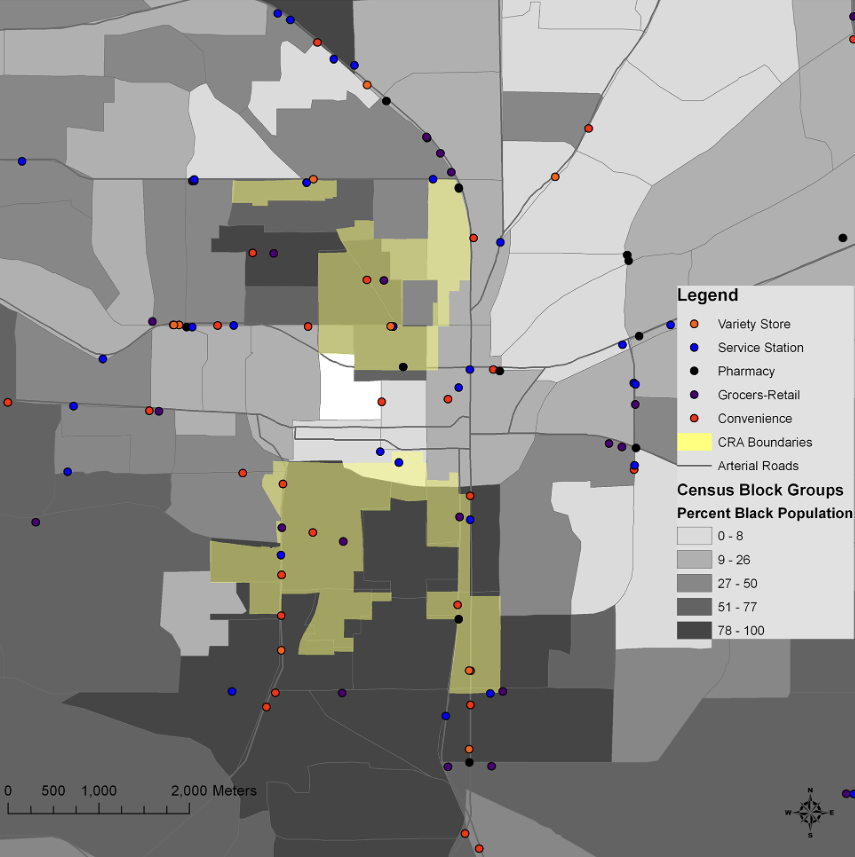Click the Service Station blue legend dot
This screenshot has height=857, width=855.
694,347
